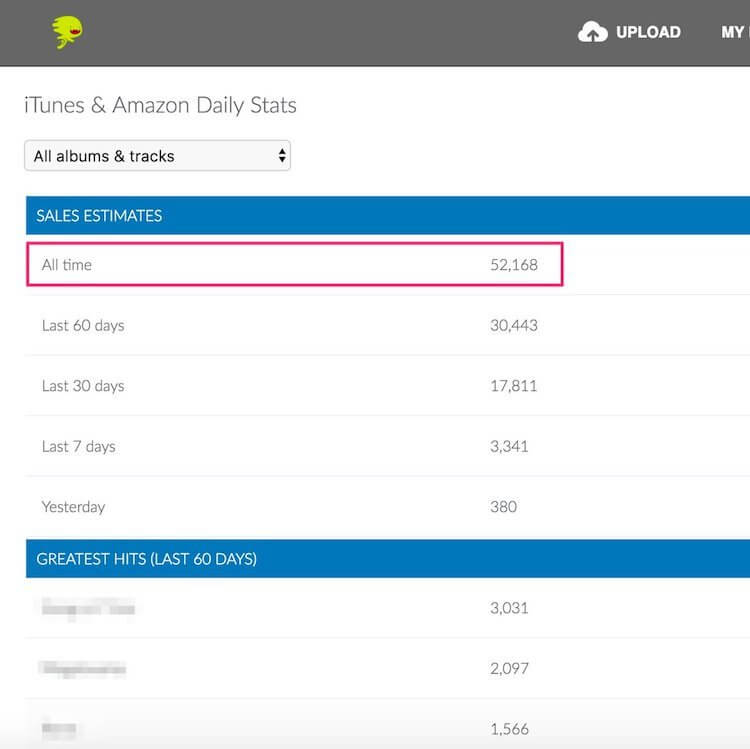Screen dimensions: 750x749
Task: Click the 3,031 greatest hits value
Action: (x=509, y=608)
